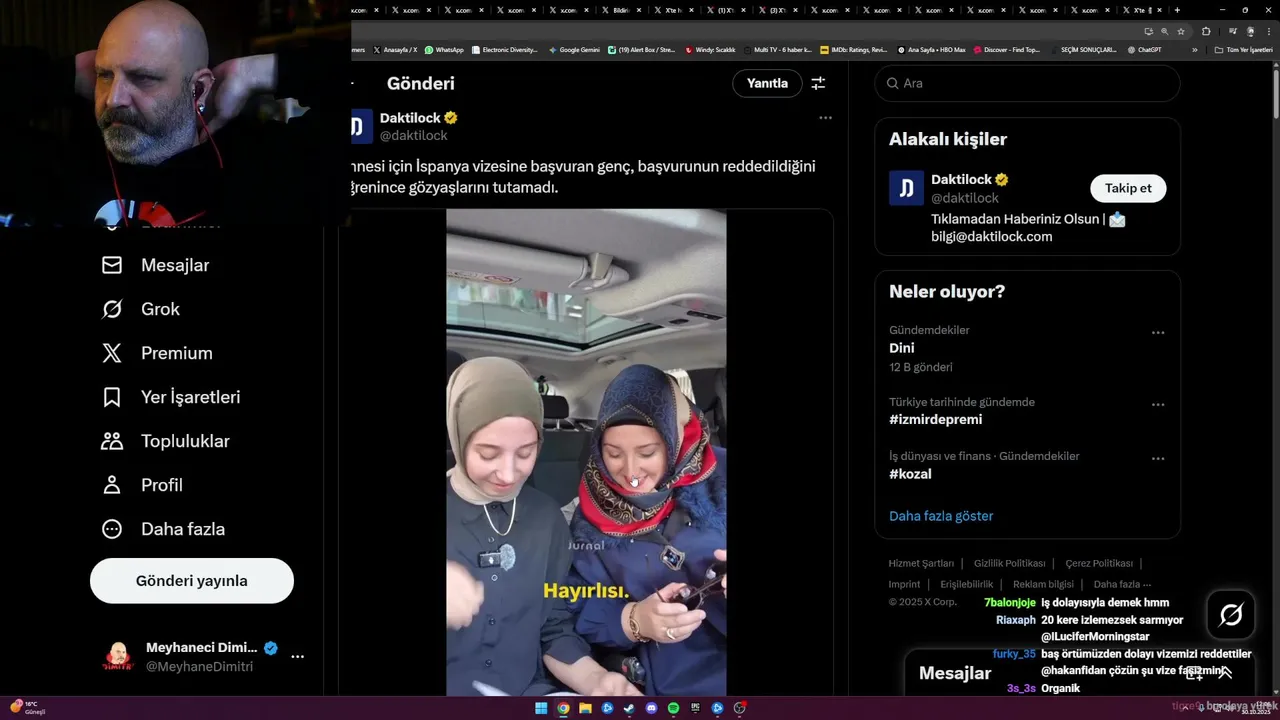This screenshot has width=1280, height=720.
Task: Play the Daktilock post video
Action: coord(586,452)
